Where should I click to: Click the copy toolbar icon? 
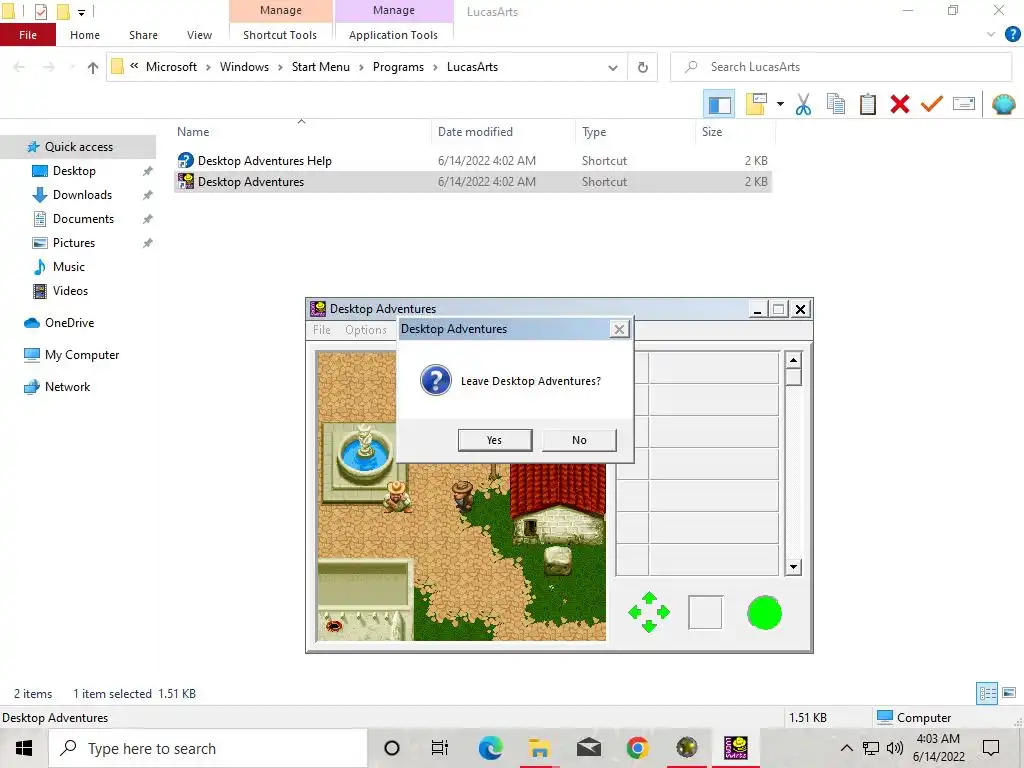click(x=835, y=104)
